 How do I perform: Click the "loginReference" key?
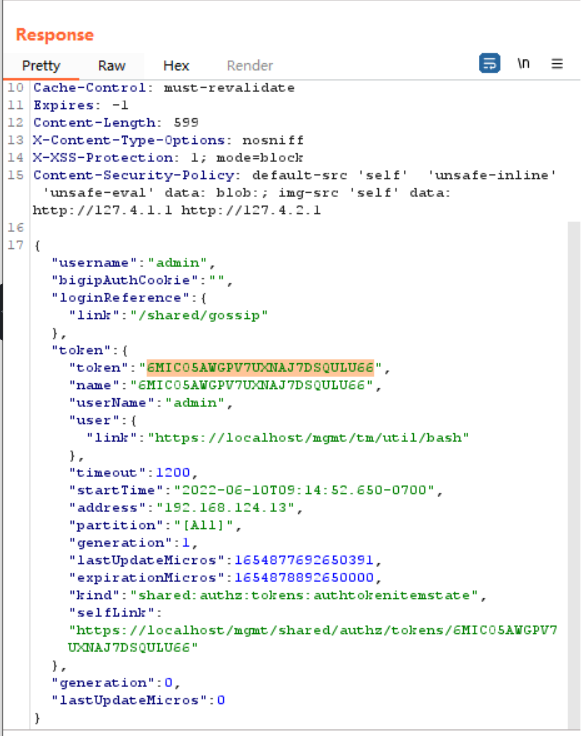coord(121,298)
